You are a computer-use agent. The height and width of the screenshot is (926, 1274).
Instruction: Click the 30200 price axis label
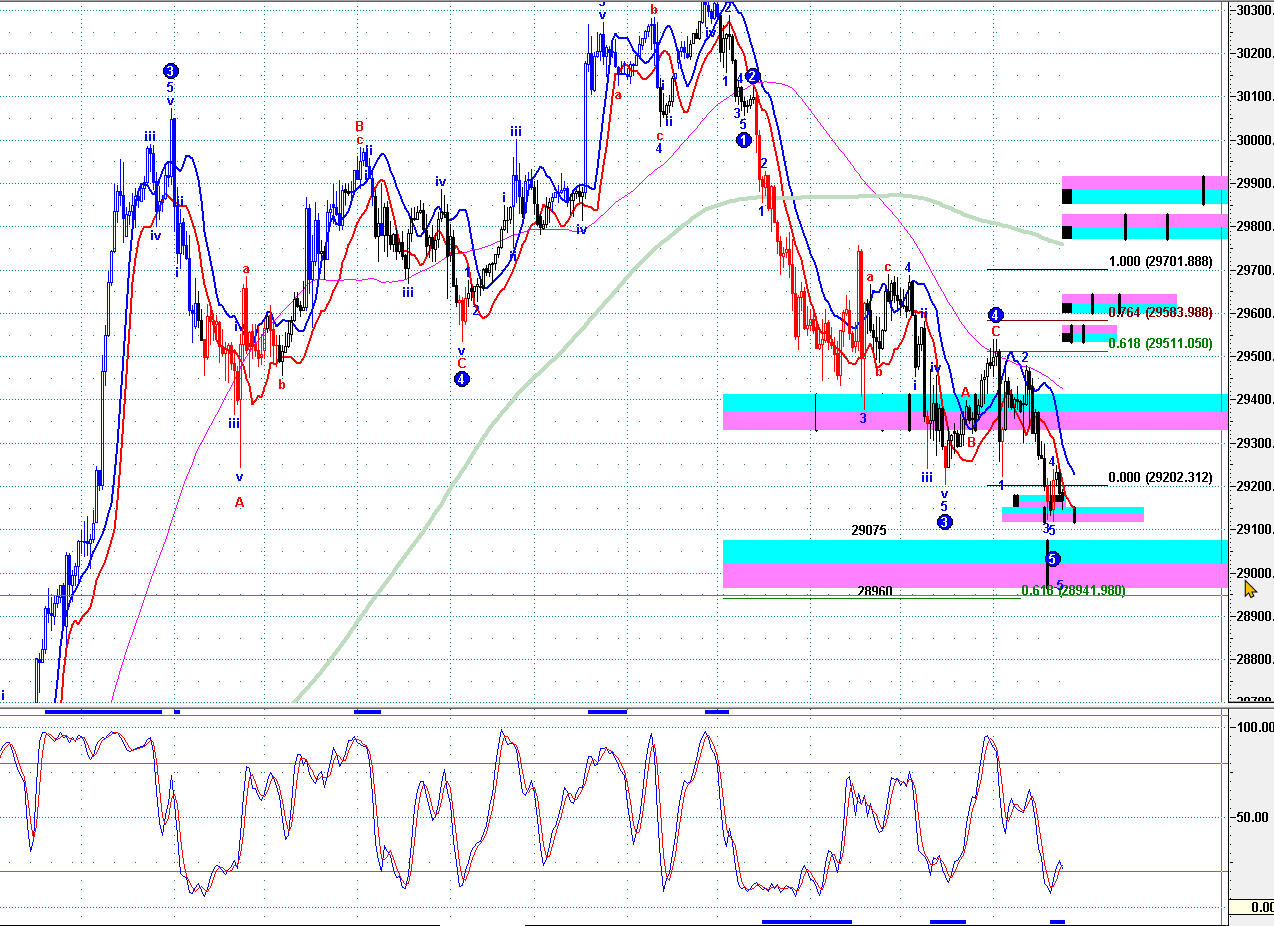coord(1254,54)
